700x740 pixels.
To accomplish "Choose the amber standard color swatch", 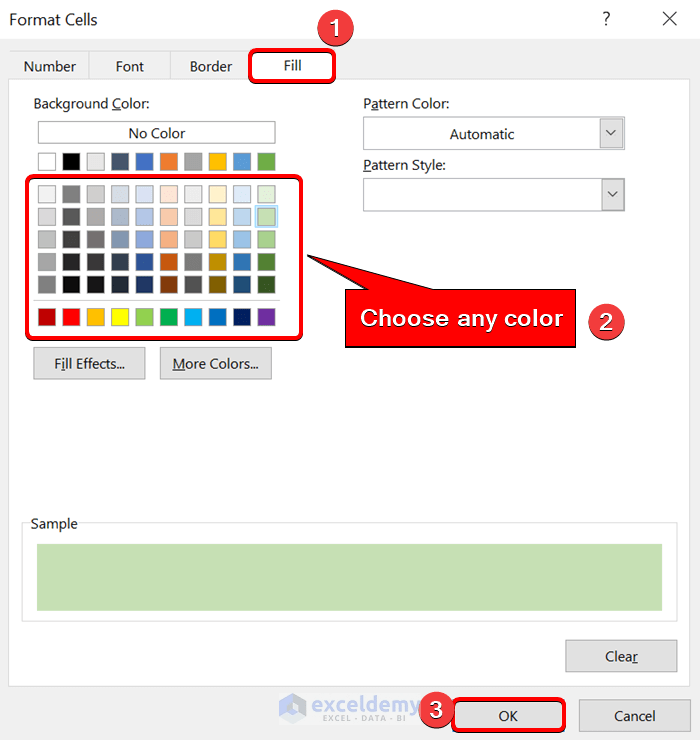I will point(96,317).
